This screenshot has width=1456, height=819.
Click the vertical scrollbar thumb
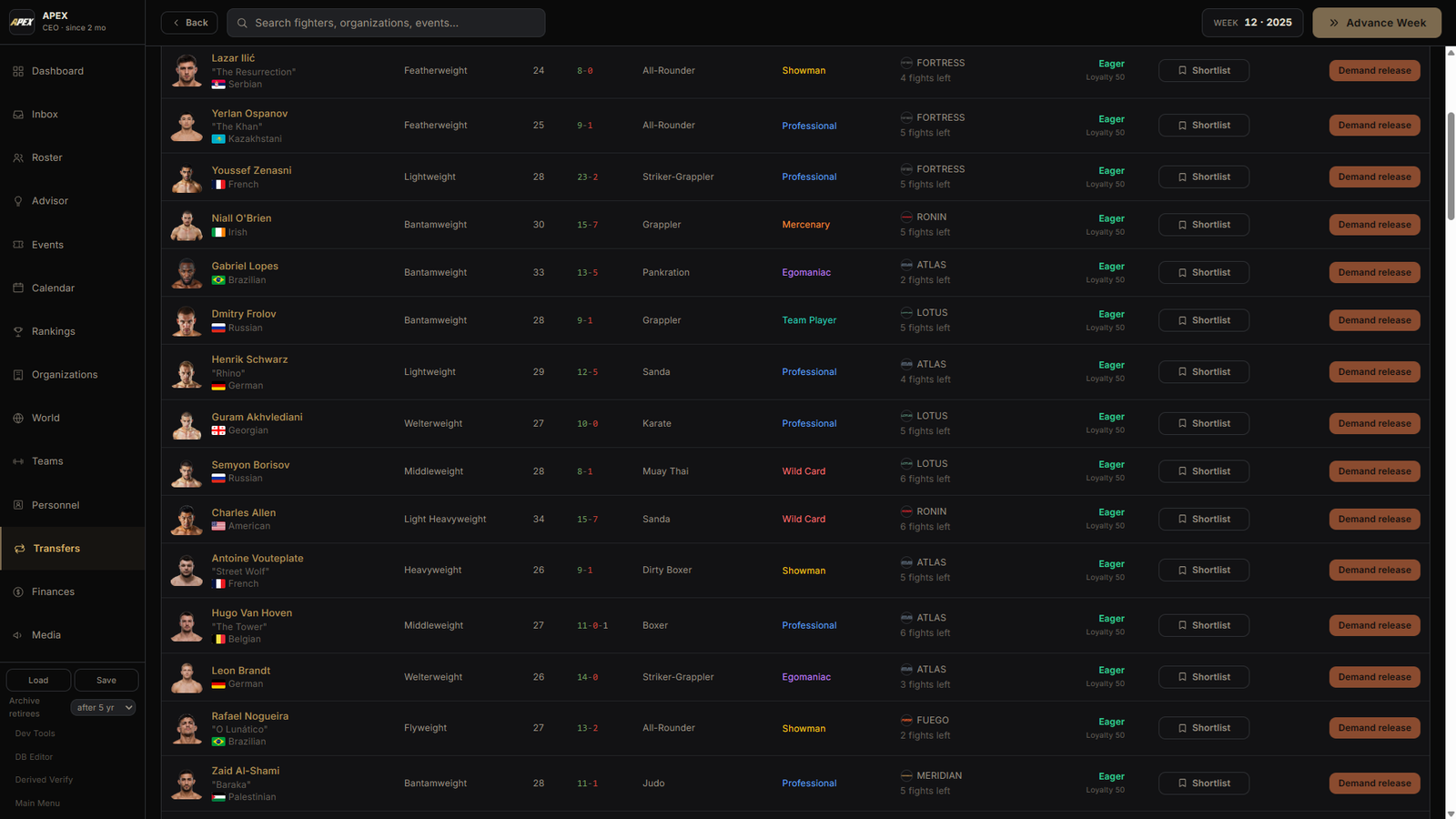point(1451,166)
